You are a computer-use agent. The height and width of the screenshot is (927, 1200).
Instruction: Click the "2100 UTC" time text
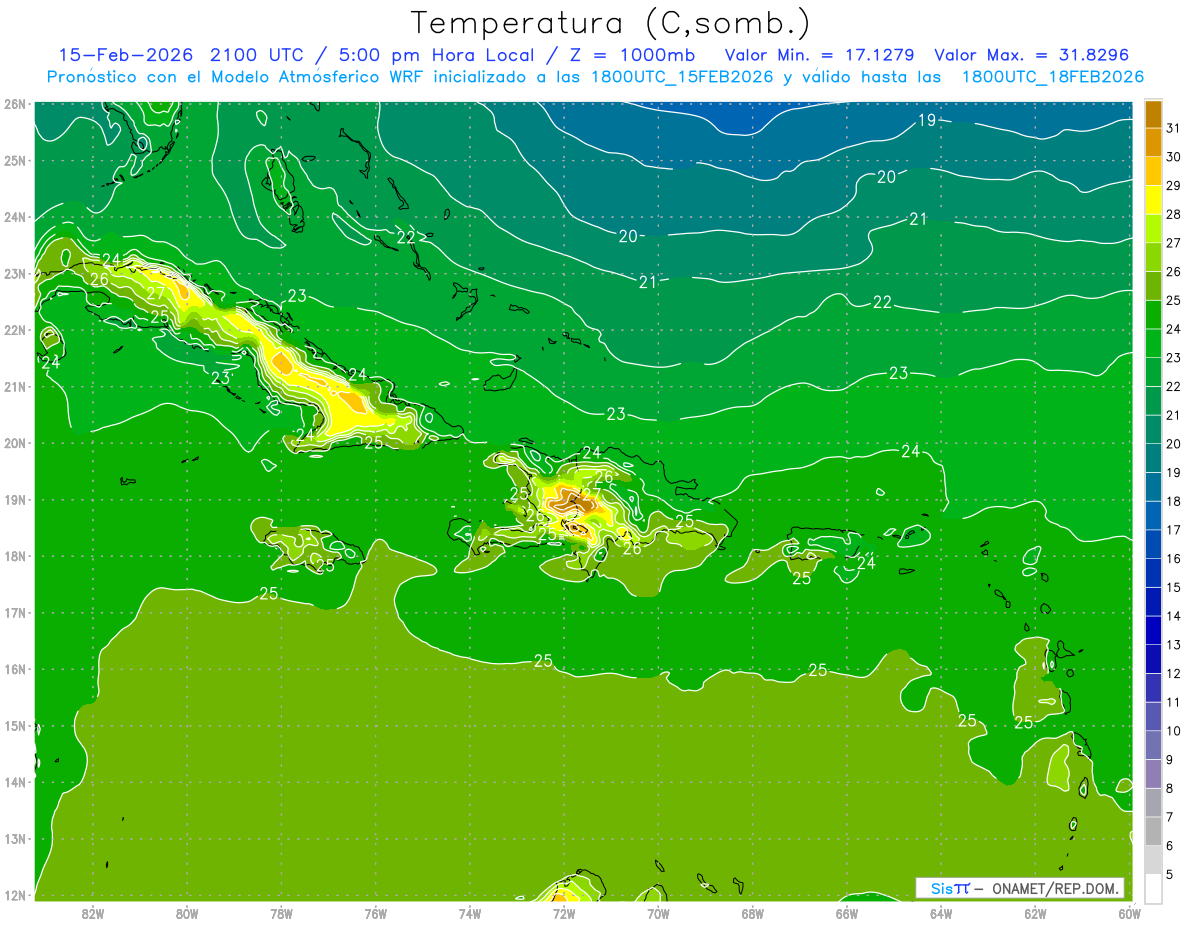coord(258,55)
